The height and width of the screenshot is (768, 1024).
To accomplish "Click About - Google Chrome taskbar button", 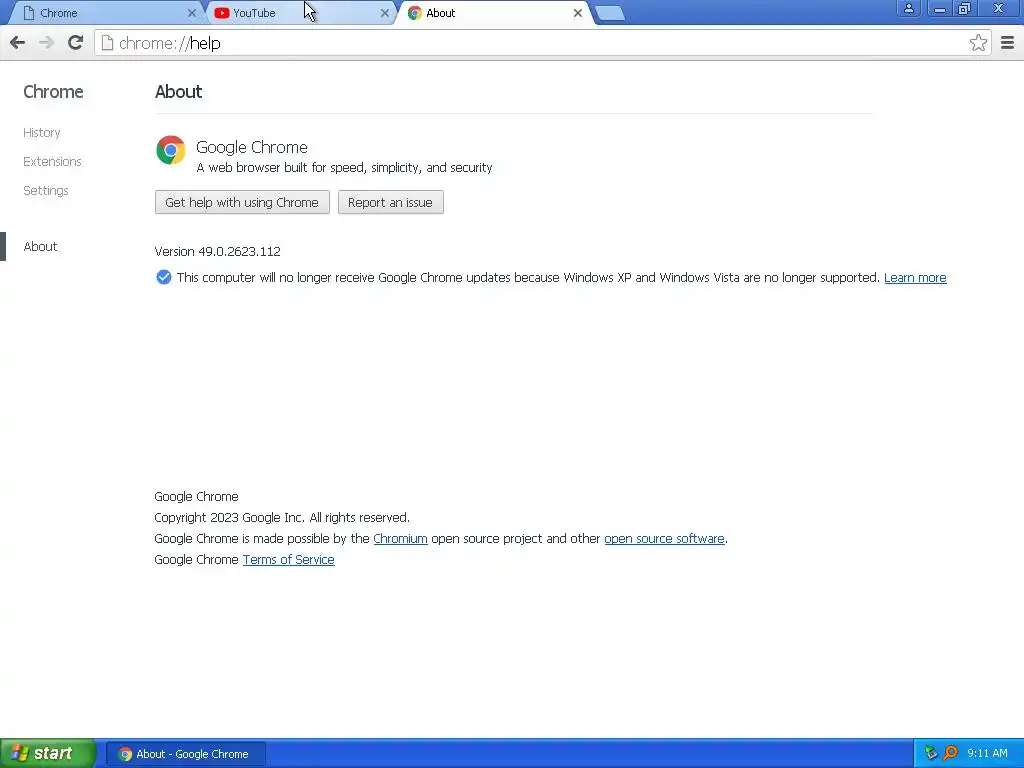I will pyautogui.click(x=185, y=754).
